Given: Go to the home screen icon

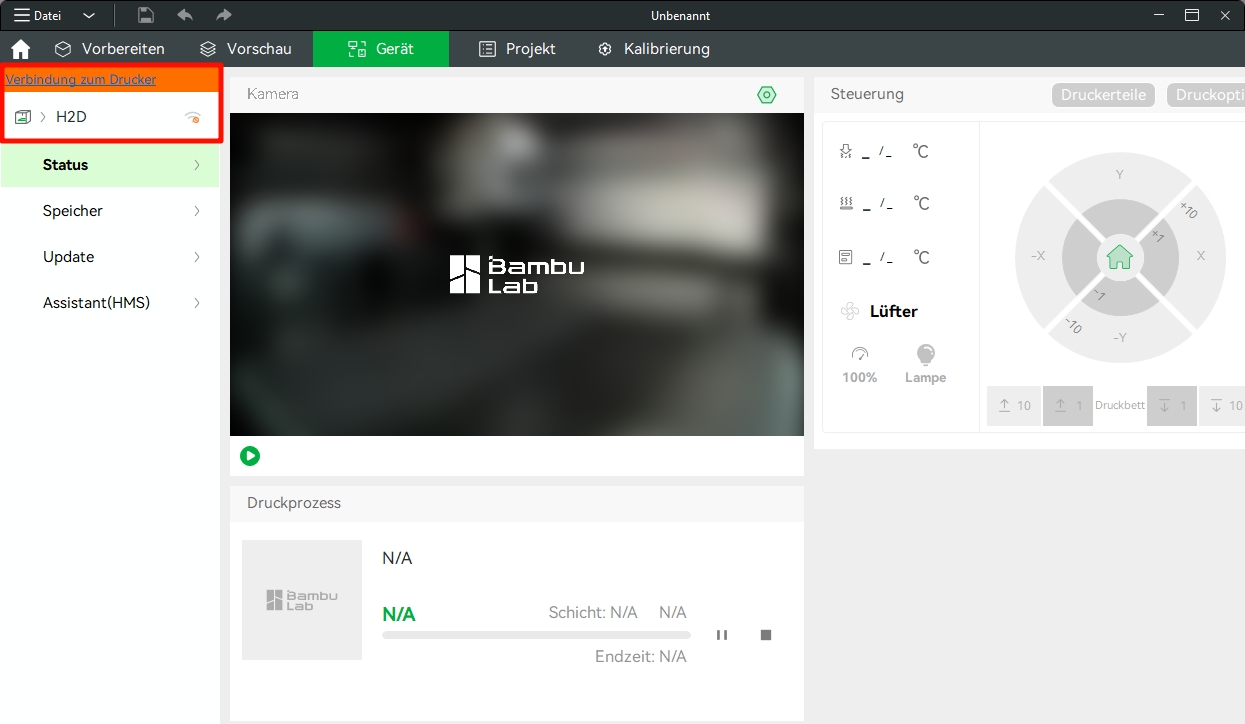Looking at the screenshot, I should (20, 49).
